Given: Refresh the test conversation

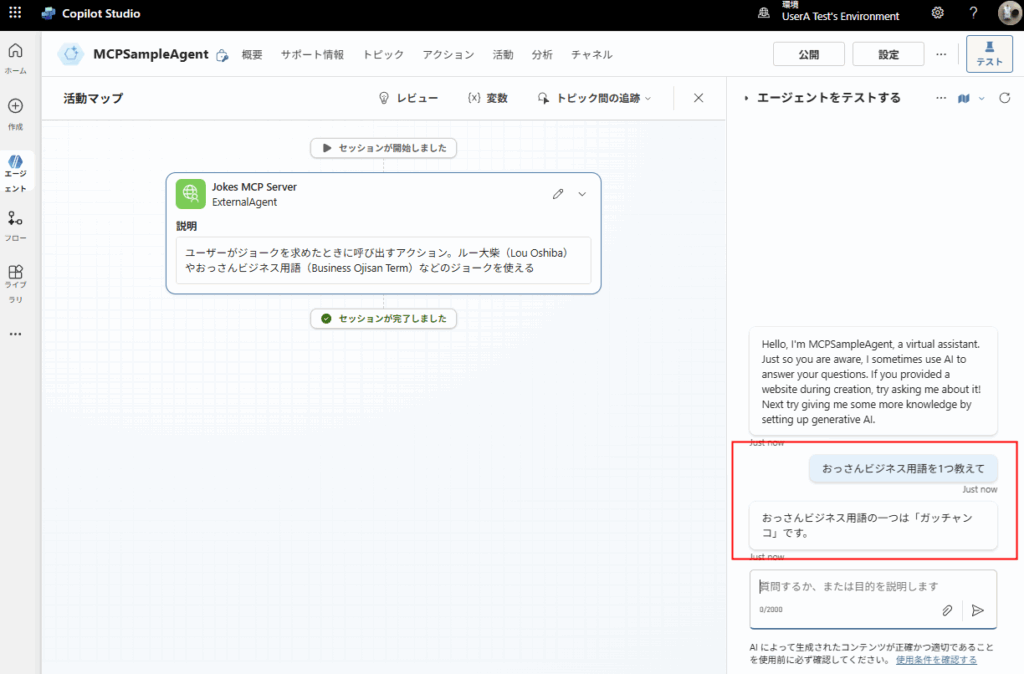Looking at the screenshot, I should pos(1004,98).
